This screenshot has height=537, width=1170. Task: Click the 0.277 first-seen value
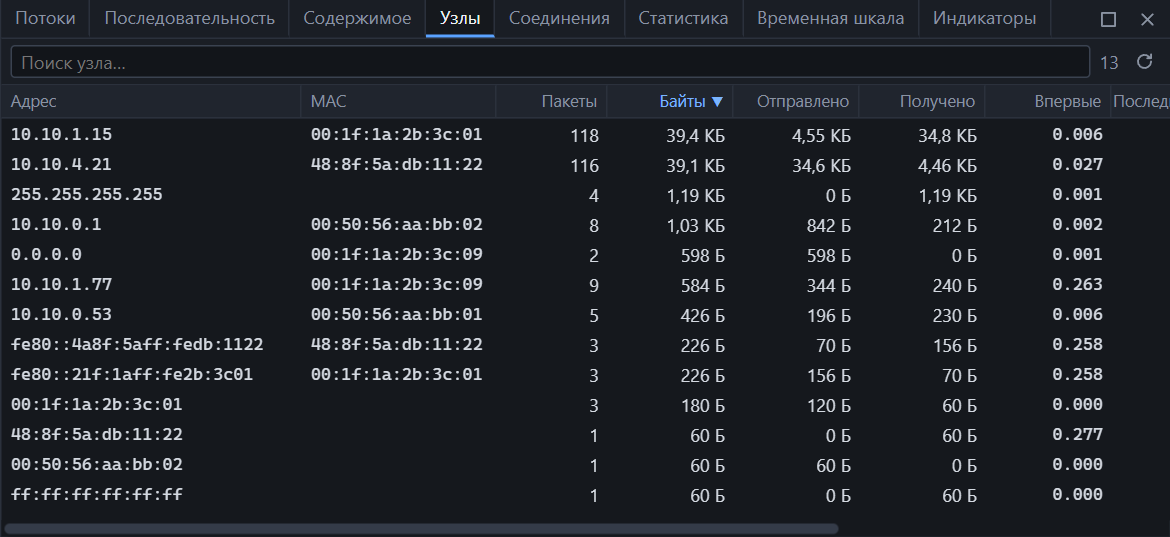point(1077,435)
